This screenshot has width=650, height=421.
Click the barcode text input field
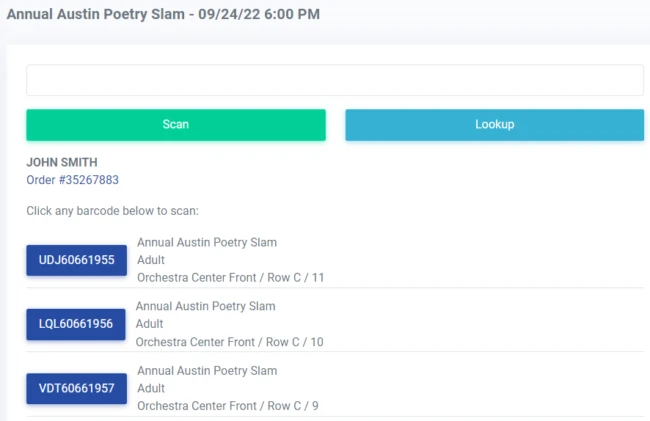click(334, 80)
